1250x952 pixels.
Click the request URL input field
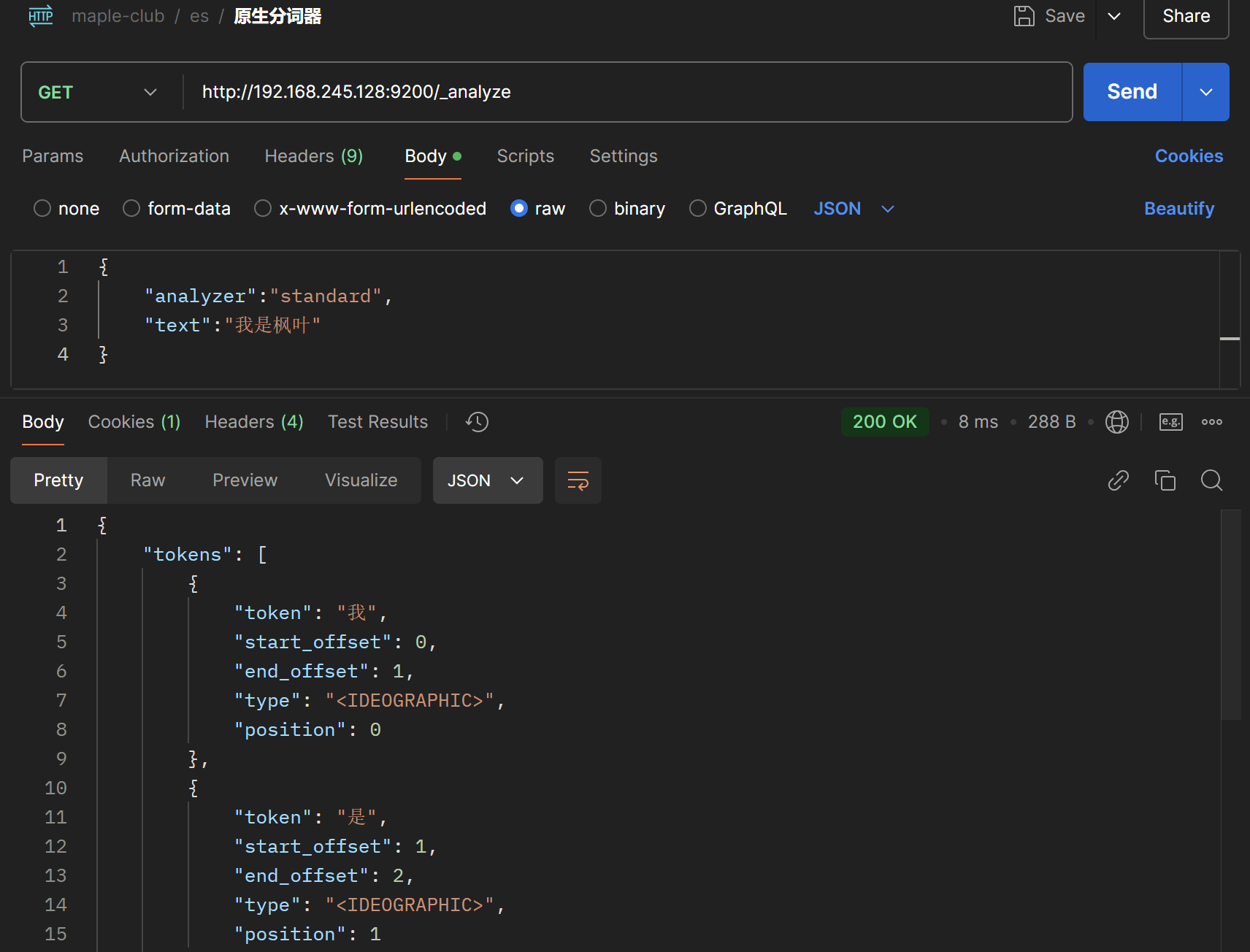point(627,92)
